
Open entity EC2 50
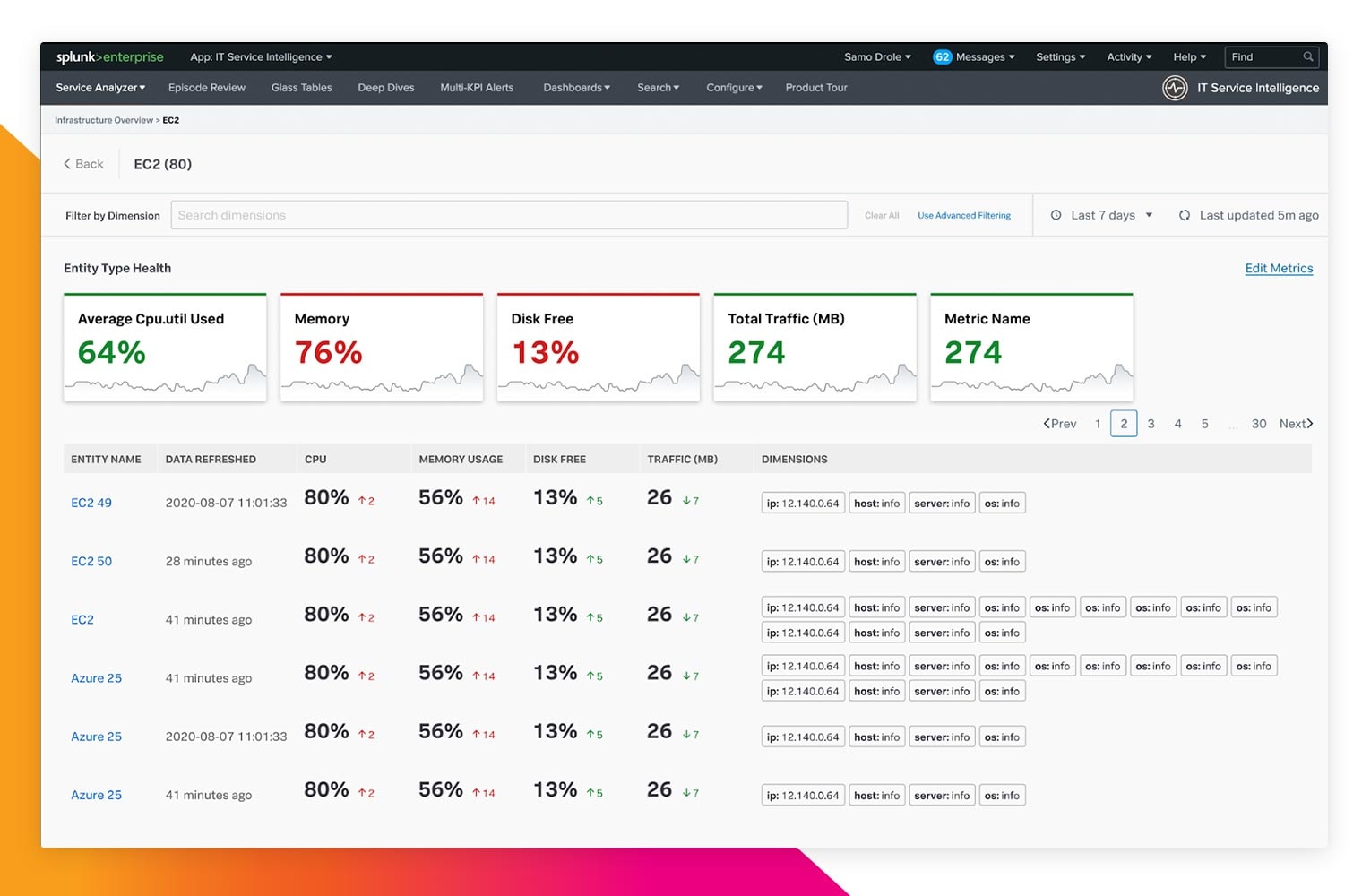click(91, 561)
